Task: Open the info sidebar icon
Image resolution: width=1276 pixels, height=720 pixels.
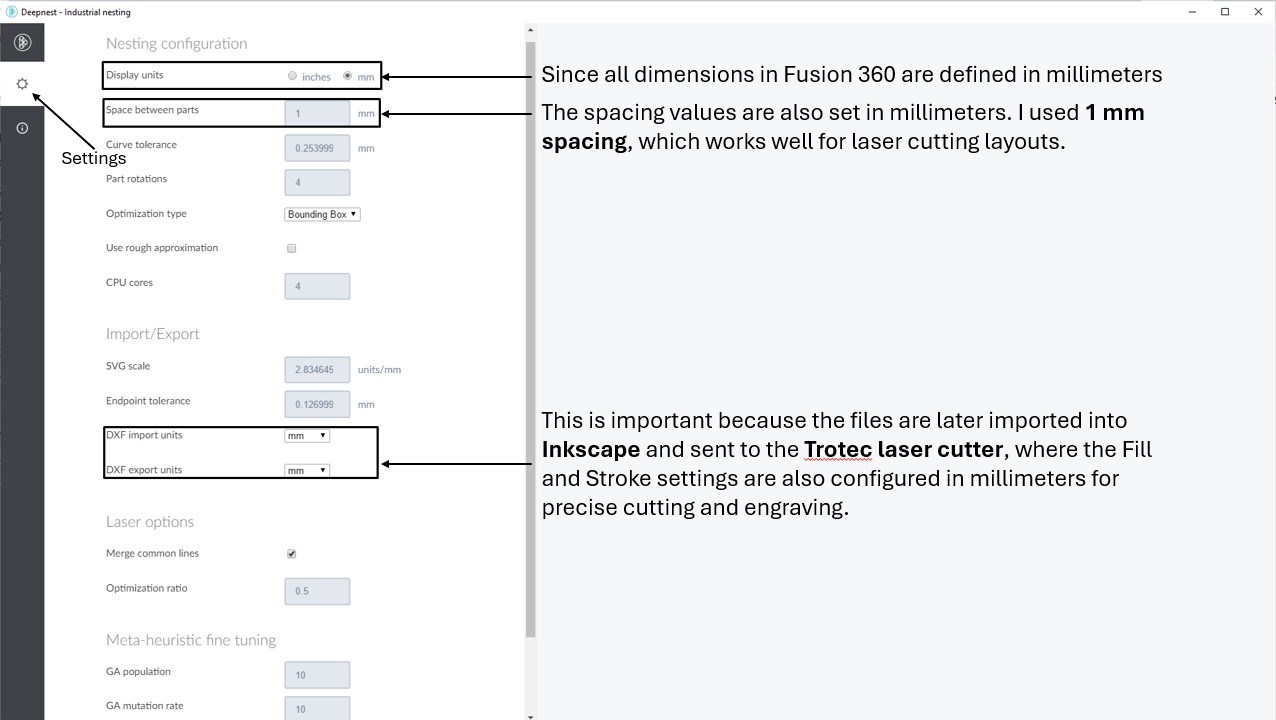Action: point(22,128)
